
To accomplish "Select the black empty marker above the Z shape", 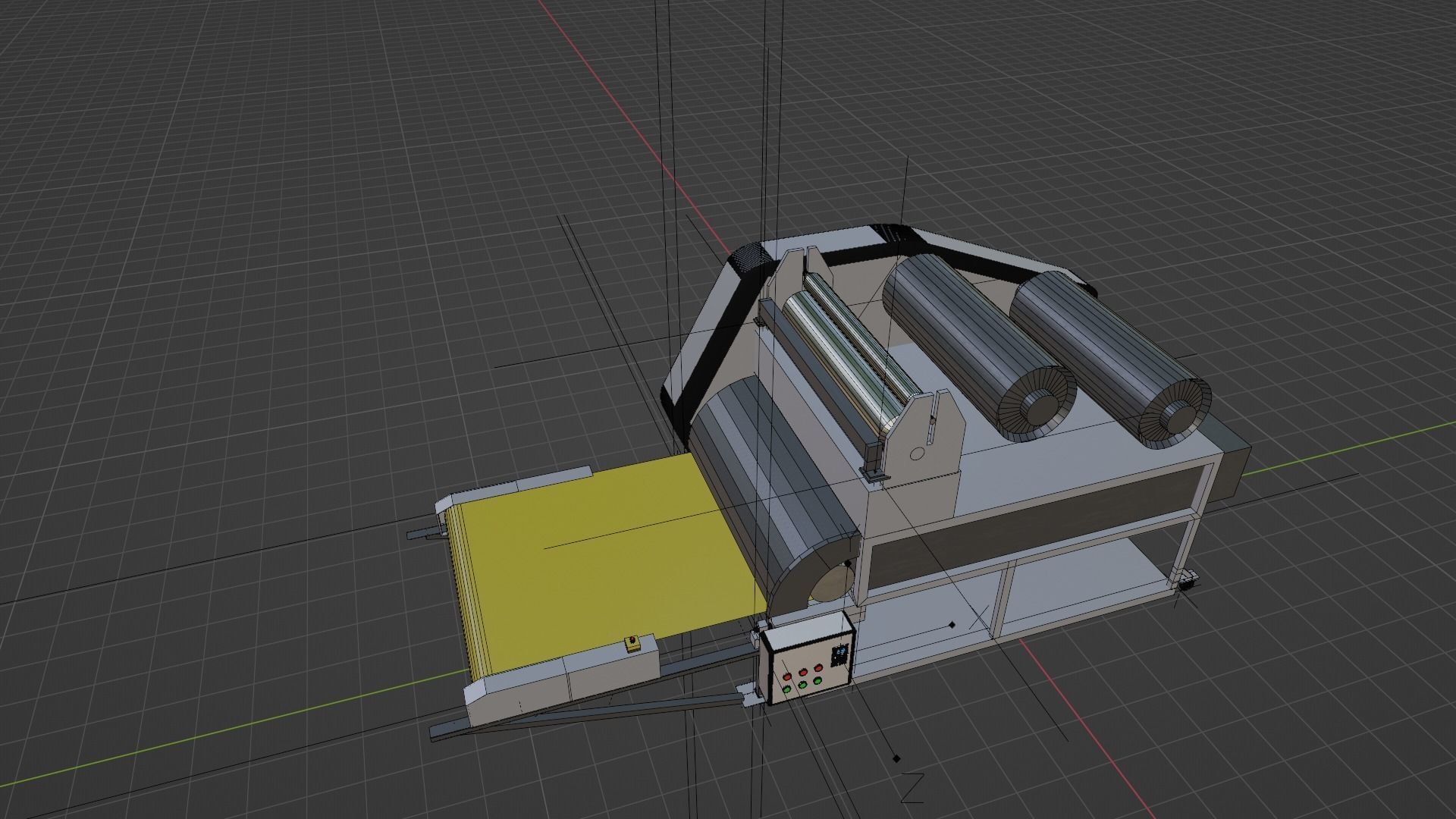I will click(x=896, y=758).
